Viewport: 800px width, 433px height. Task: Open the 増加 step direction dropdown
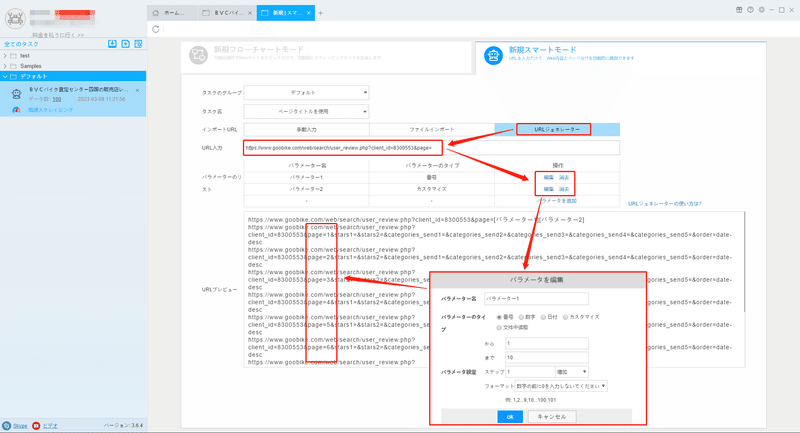(x=571, y=372)
